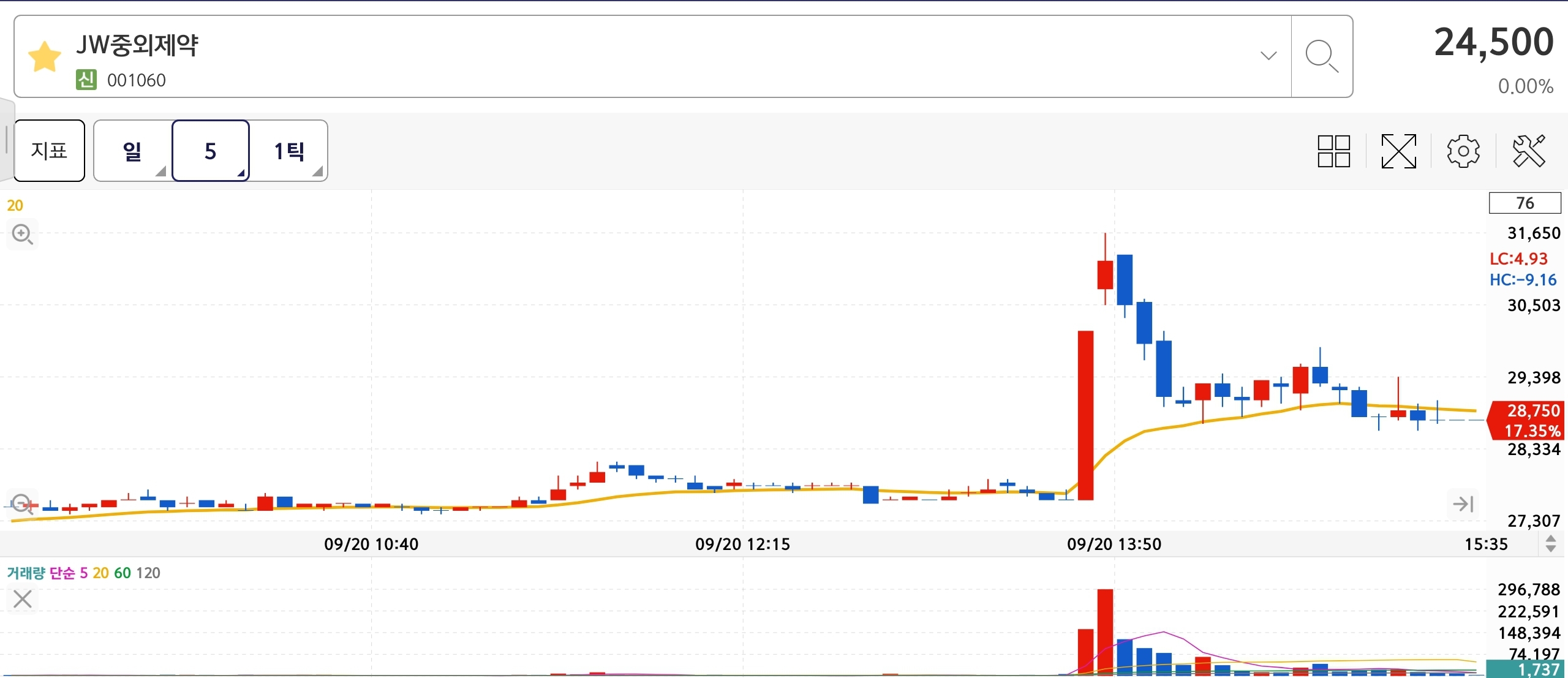The width and height of the screenshot is (1568, 678).
Task: Select the 1틱 tick interval tab
Action: [288, 151]
